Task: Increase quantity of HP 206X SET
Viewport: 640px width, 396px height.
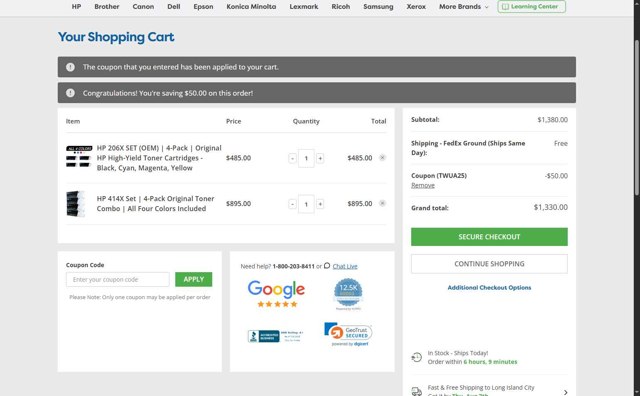Action: 320,158
